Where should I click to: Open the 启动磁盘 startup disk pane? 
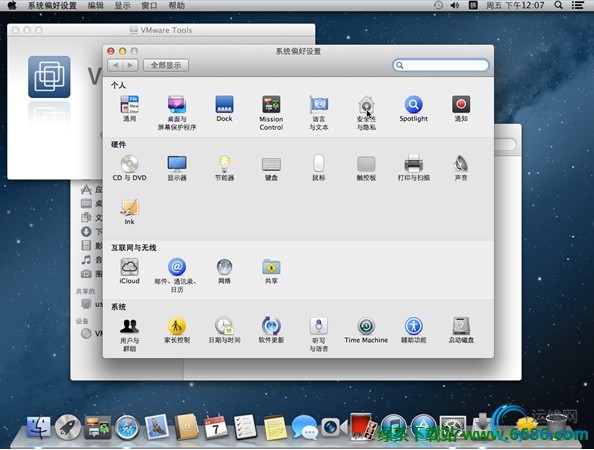pos(461,330)
